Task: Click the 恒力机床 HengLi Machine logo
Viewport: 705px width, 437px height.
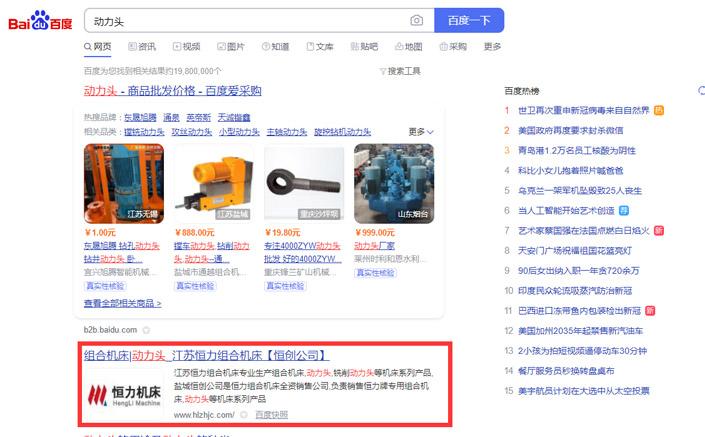Action: click(124, 394)
